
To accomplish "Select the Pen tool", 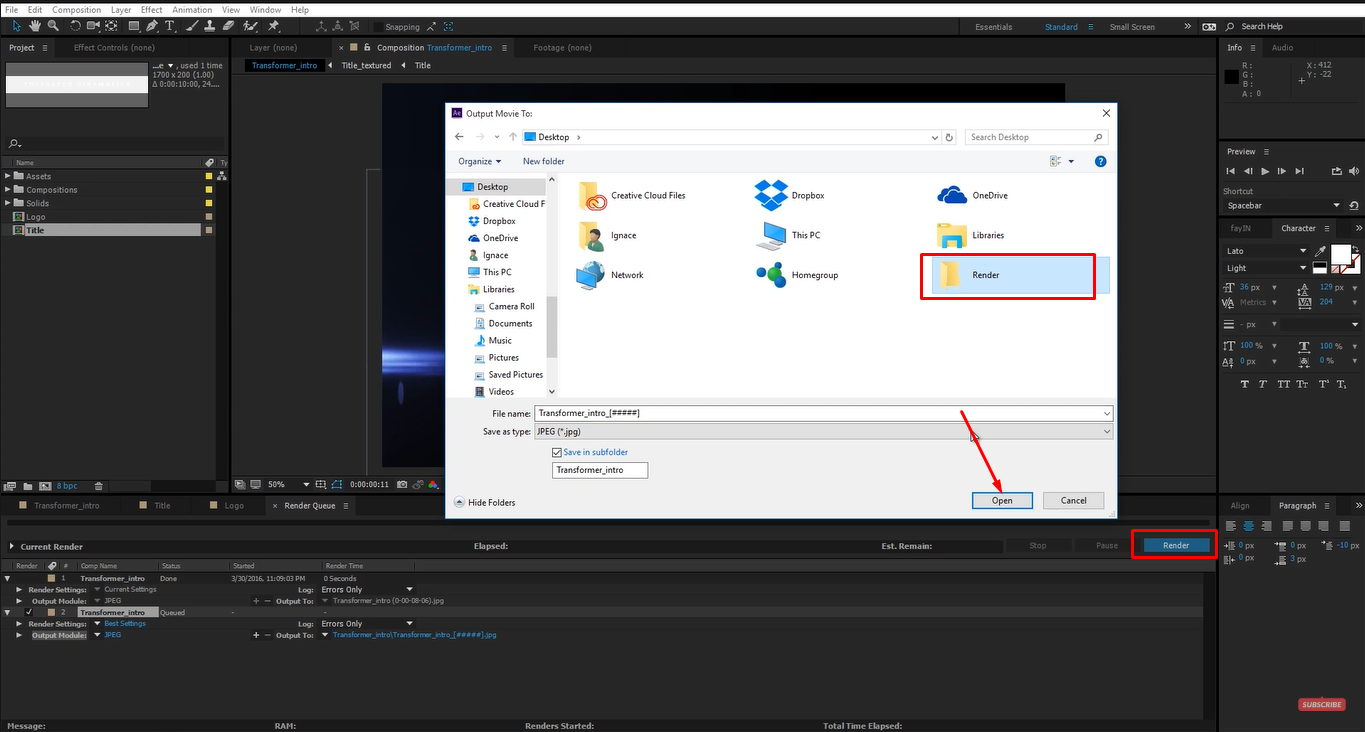I will pyautogui.click(x=152, y=27).
